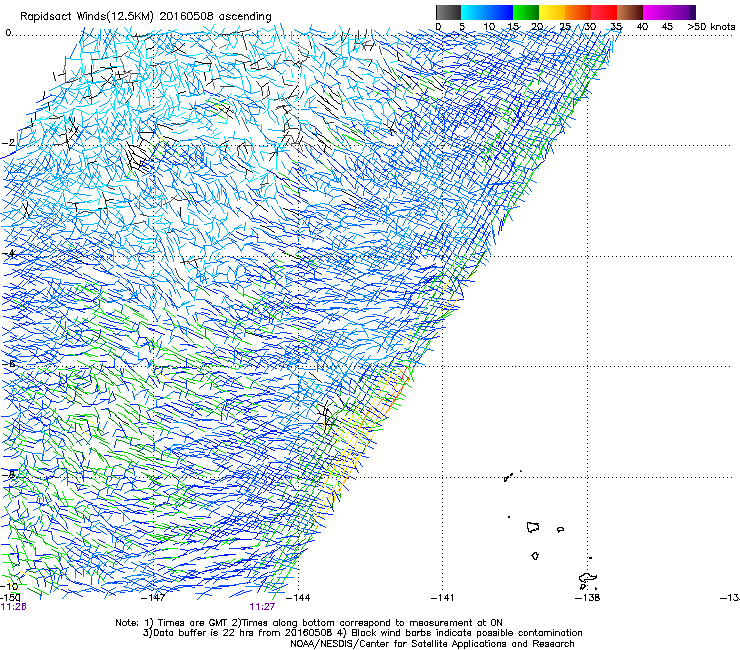Screen dimensions: 740x650
Task: Click the '10' knots legend label
Action: 489,26
